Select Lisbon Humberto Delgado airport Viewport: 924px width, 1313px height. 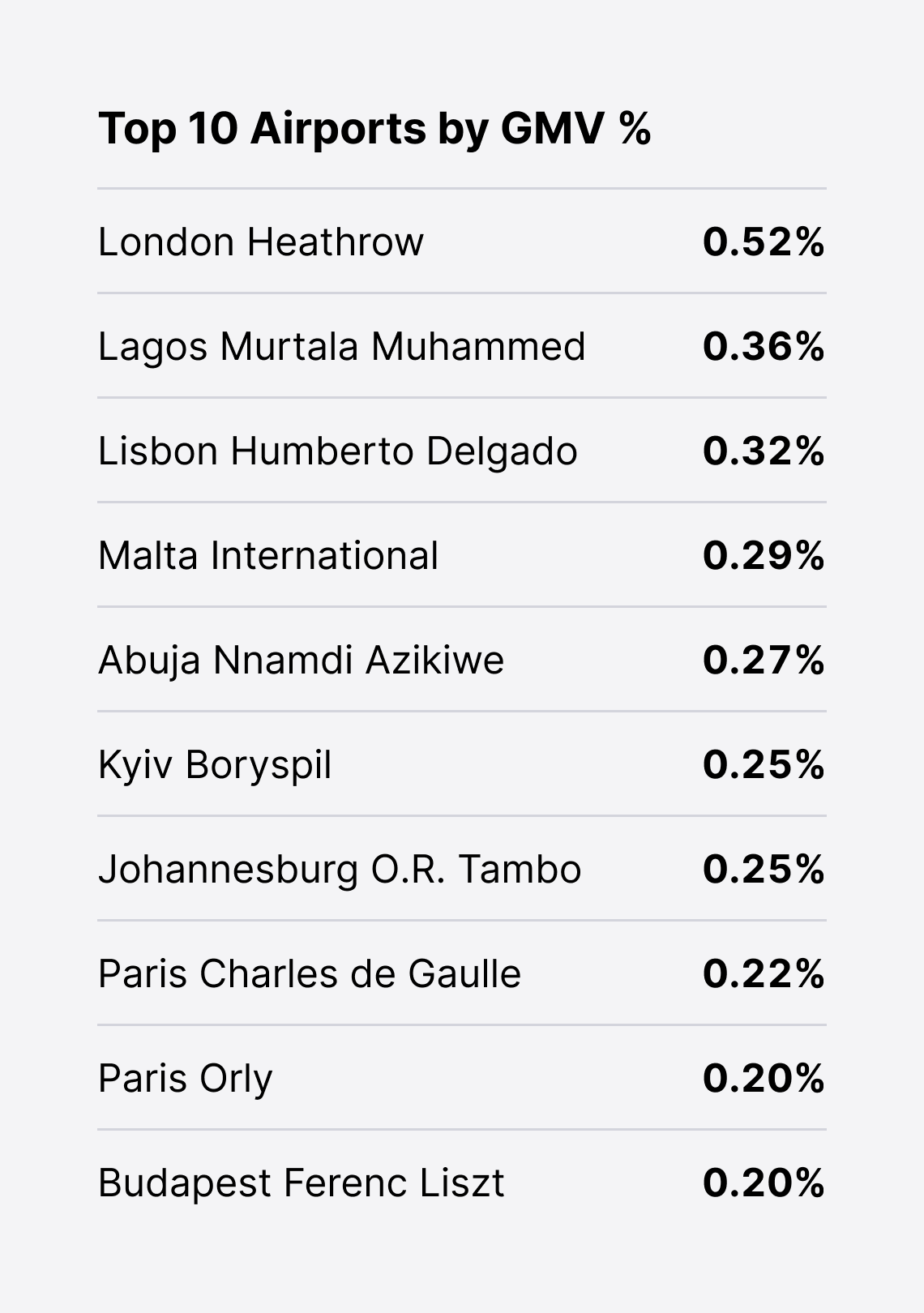click(x=338, y=451)
